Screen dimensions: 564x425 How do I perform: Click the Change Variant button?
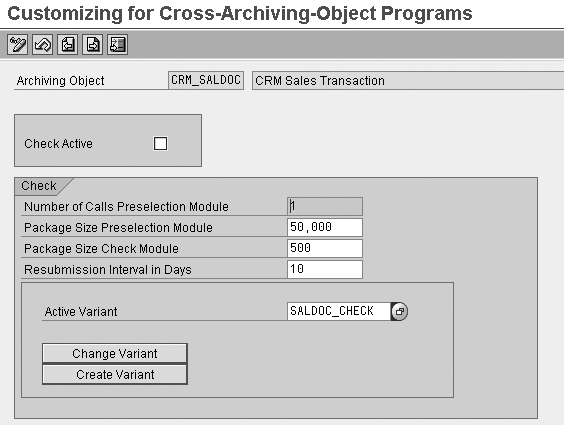(115, 353)
